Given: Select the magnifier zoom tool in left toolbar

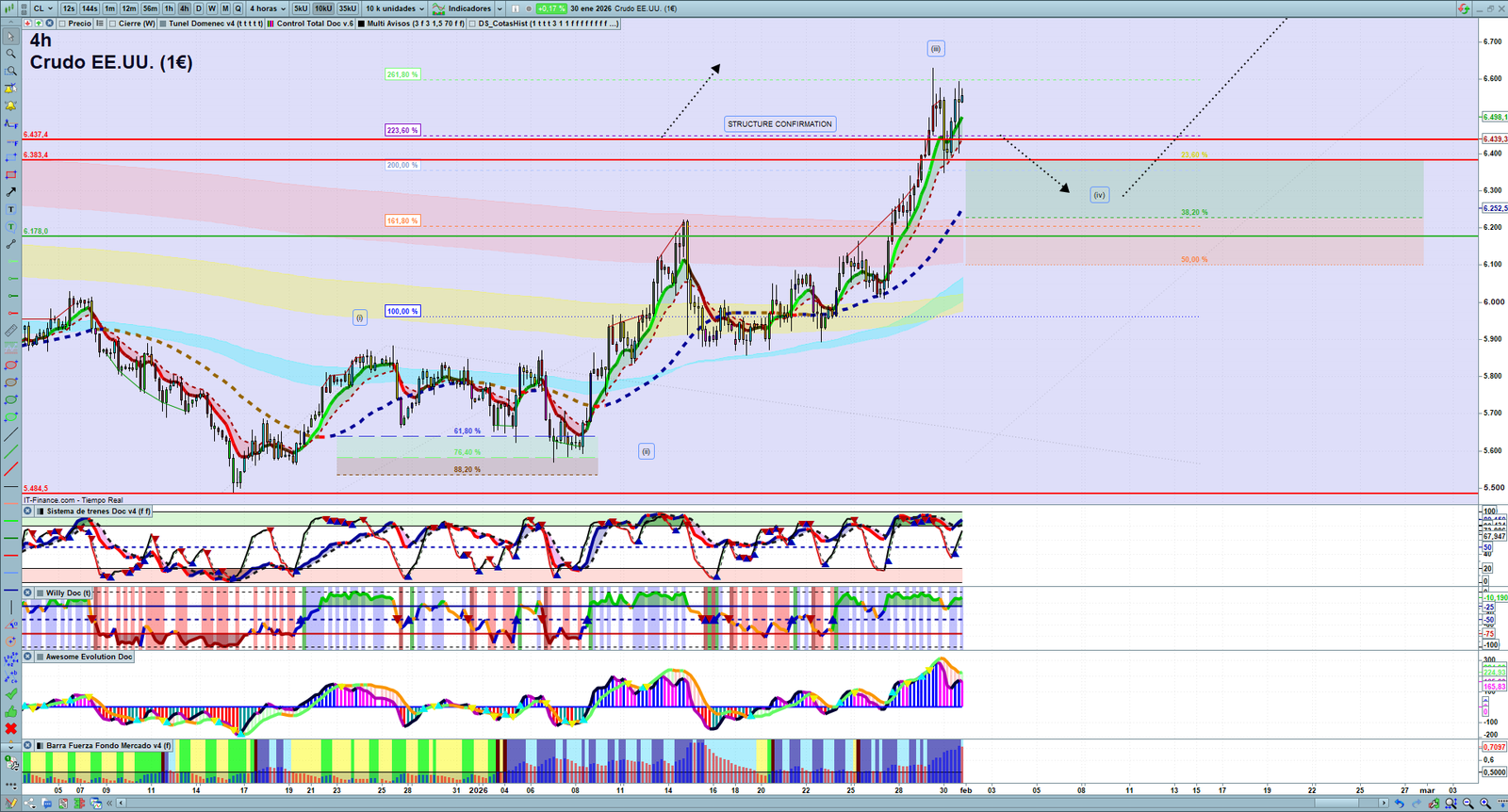Looking at the screenshot, I should point(10,54).
